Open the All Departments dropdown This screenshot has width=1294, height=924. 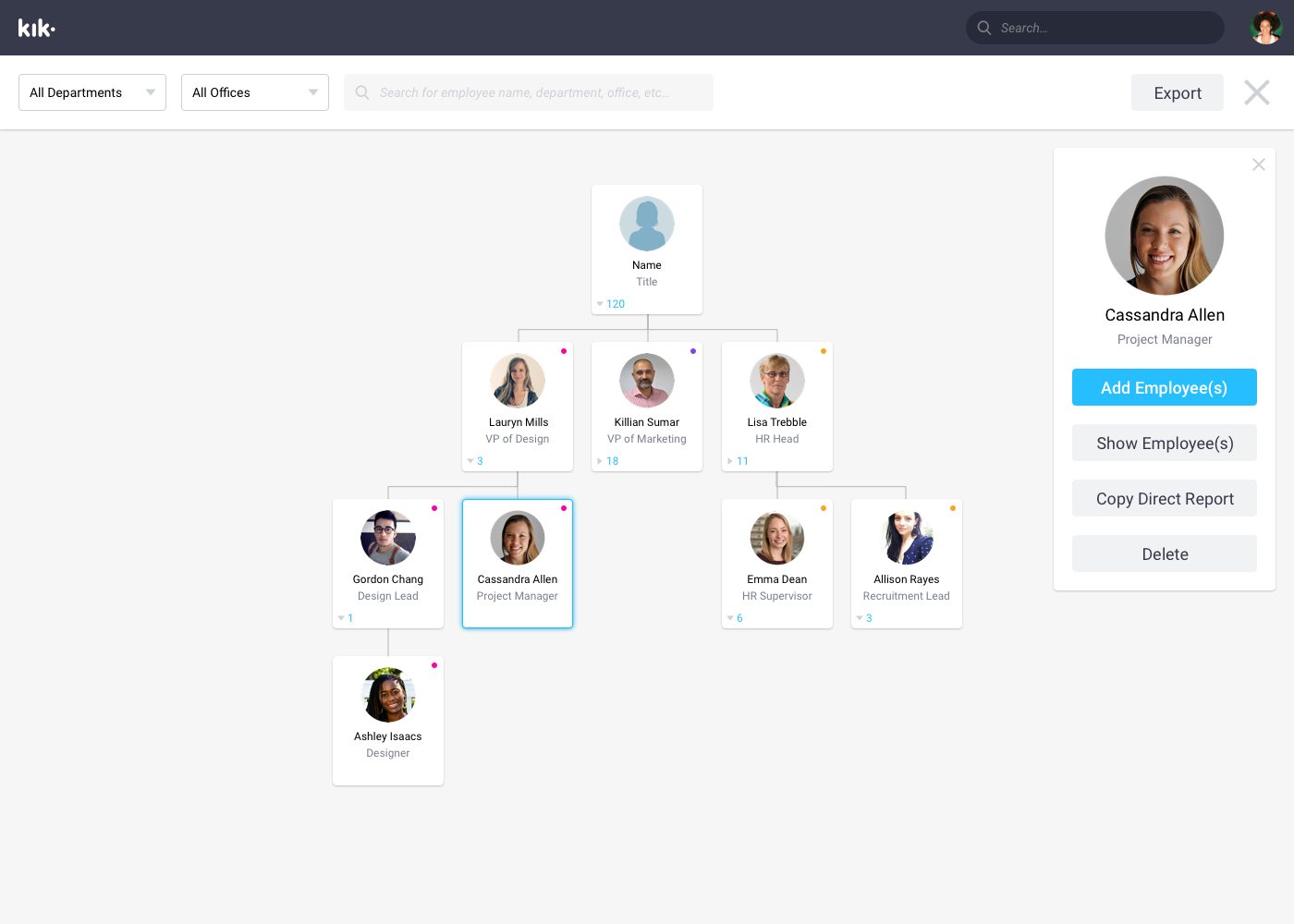pyautogui.click(x=92, y=92)
